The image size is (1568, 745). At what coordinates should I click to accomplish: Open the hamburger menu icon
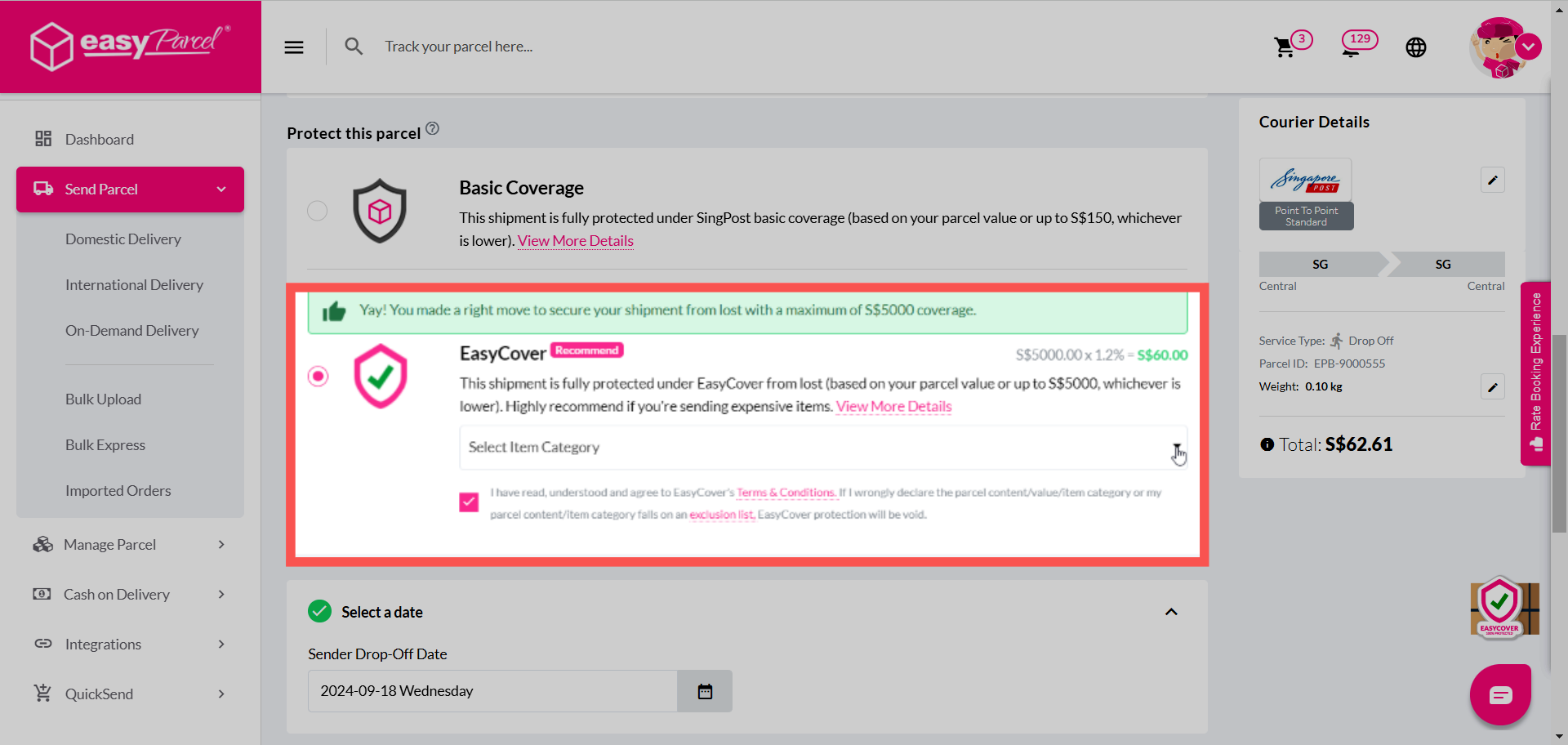(x=294, y=47)
